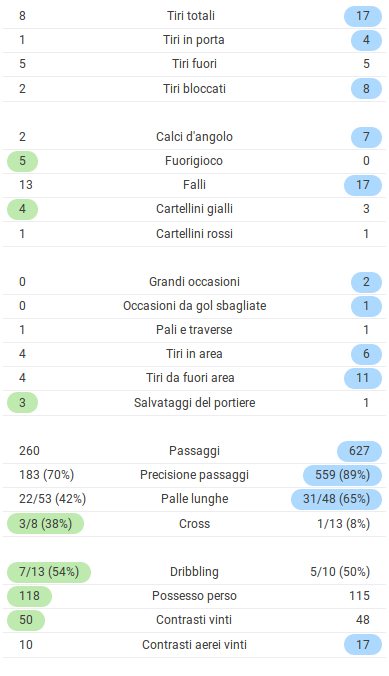This screenshot has width=389, height=676.
Task: Select the blue 17 badge for Tiri totali
Action: click(x=363, y=16)
